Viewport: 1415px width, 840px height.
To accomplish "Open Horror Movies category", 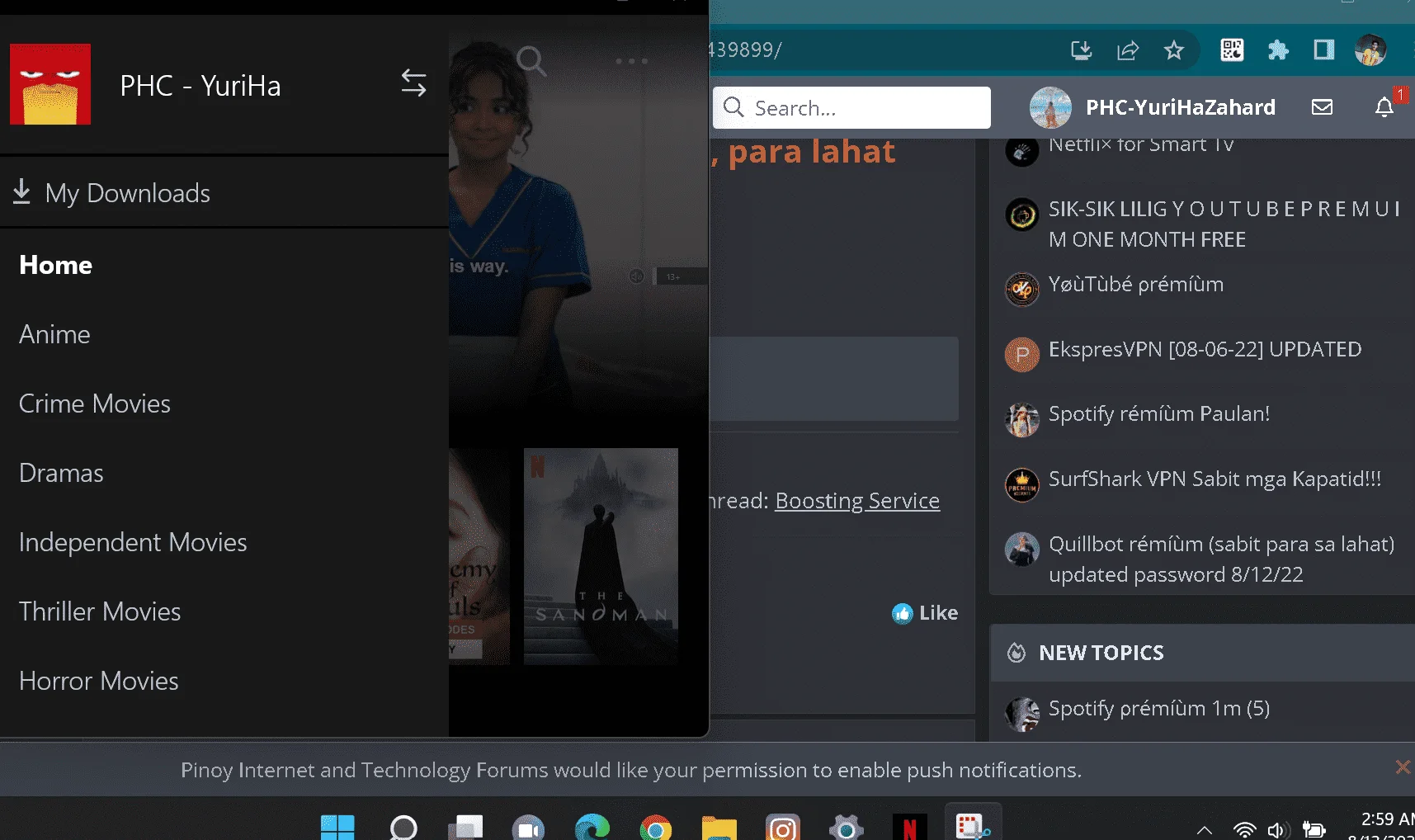I will point(99,681).
